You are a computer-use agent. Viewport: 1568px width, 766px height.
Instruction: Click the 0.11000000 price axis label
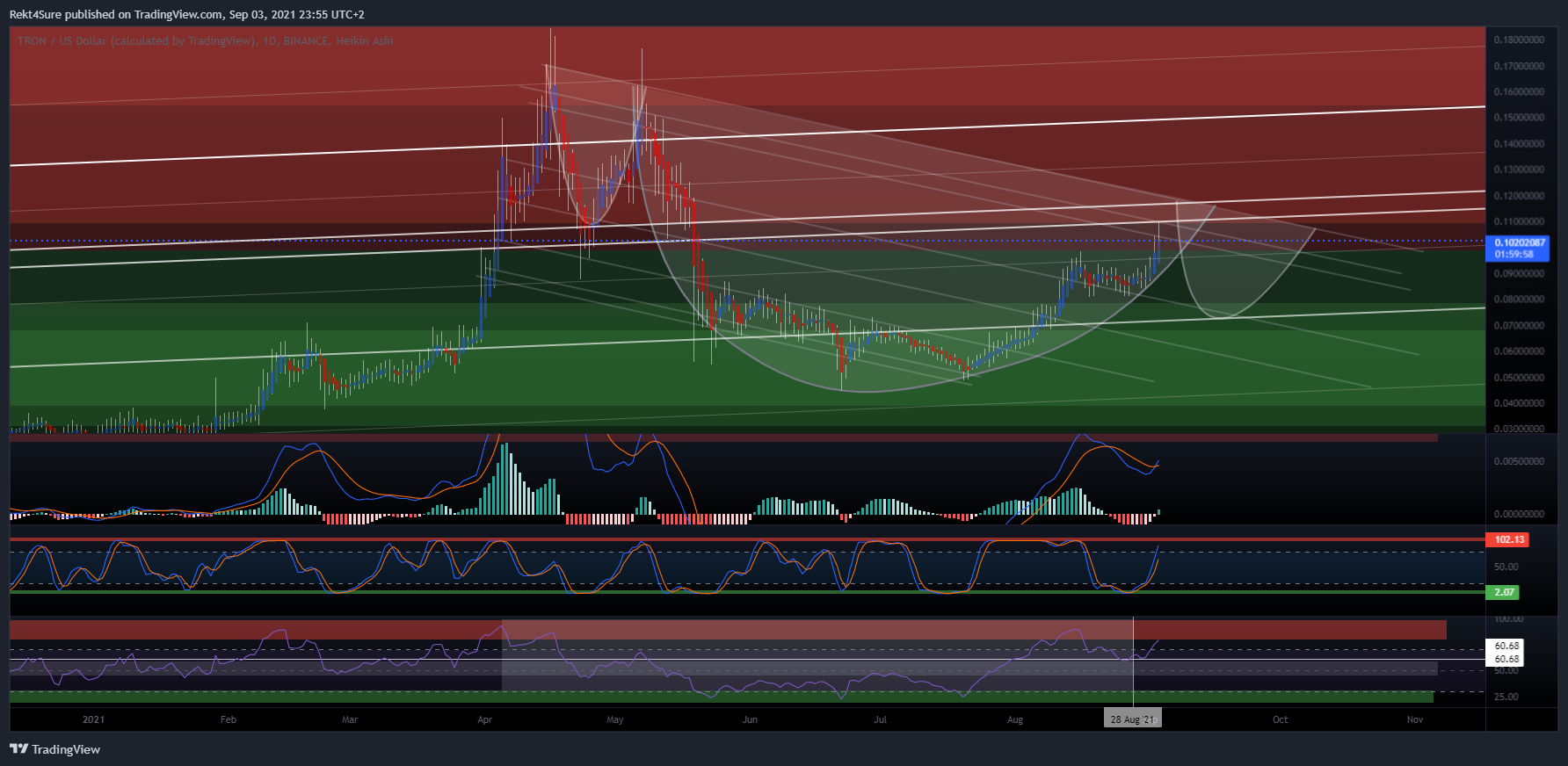(1519, 221)
